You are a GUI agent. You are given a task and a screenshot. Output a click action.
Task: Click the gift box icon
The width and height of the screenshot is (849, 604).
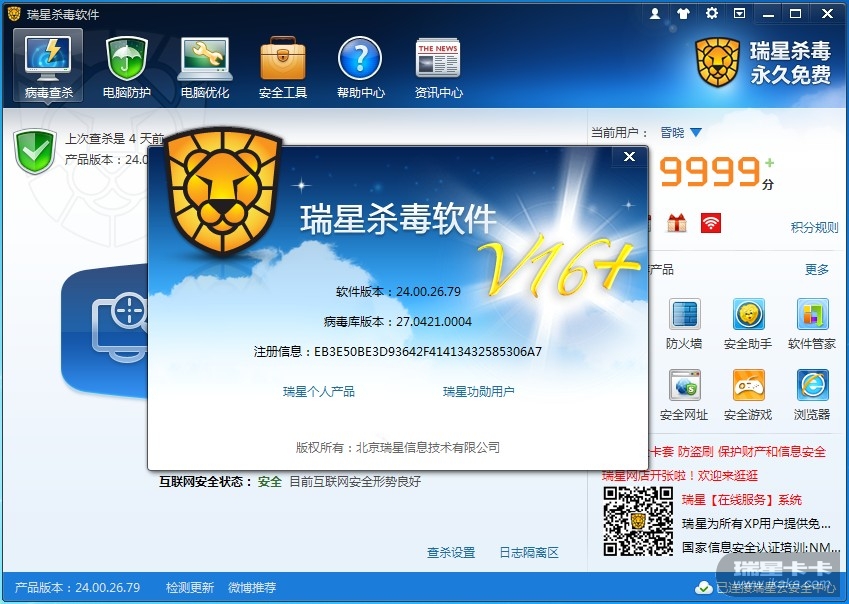coord(677,222)
